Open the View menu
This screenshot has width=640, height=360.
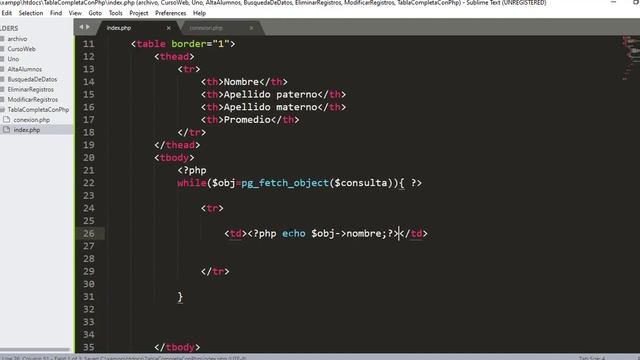(x=75, y=13)
